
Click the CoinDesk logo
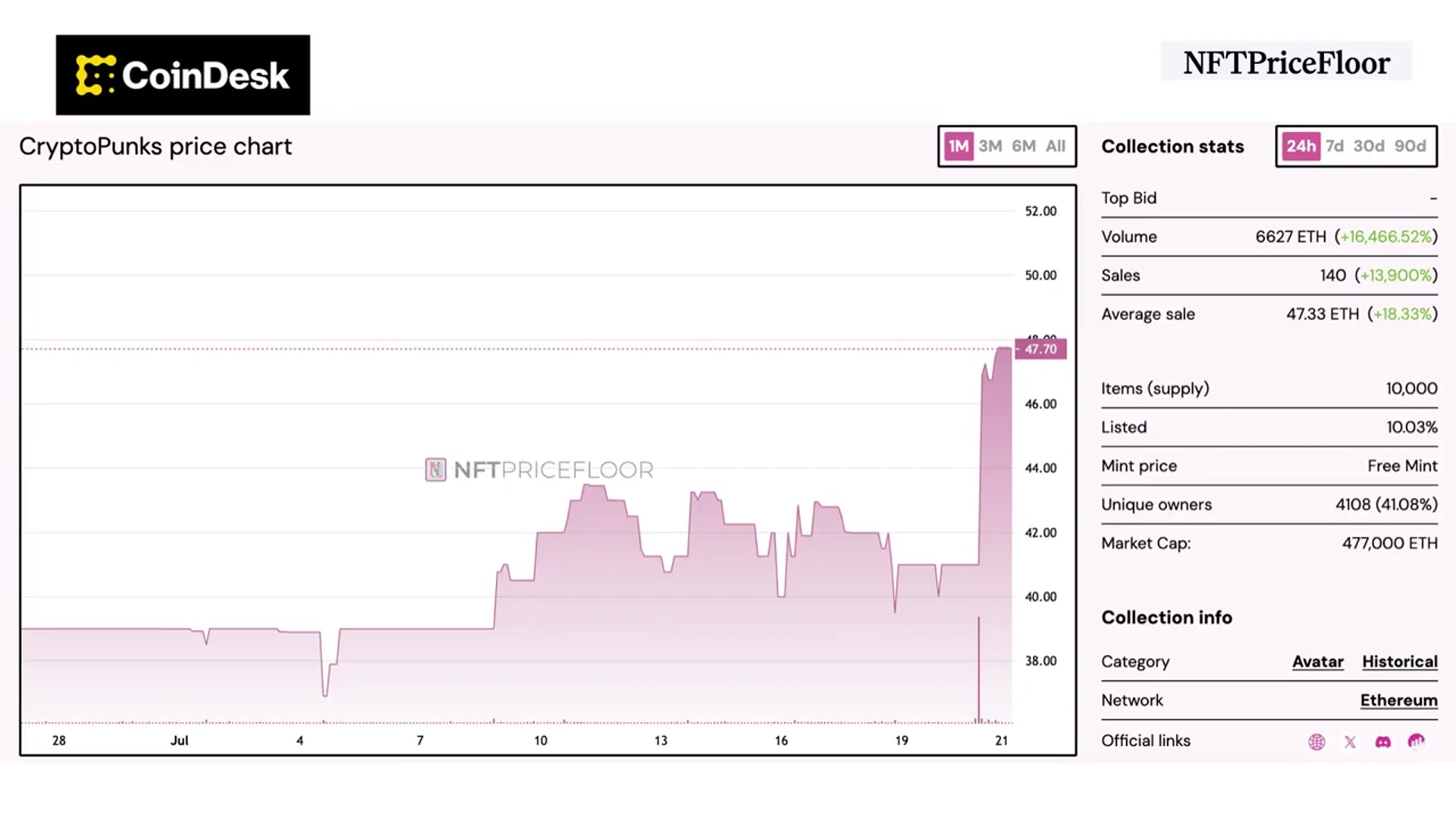[183, 75]
